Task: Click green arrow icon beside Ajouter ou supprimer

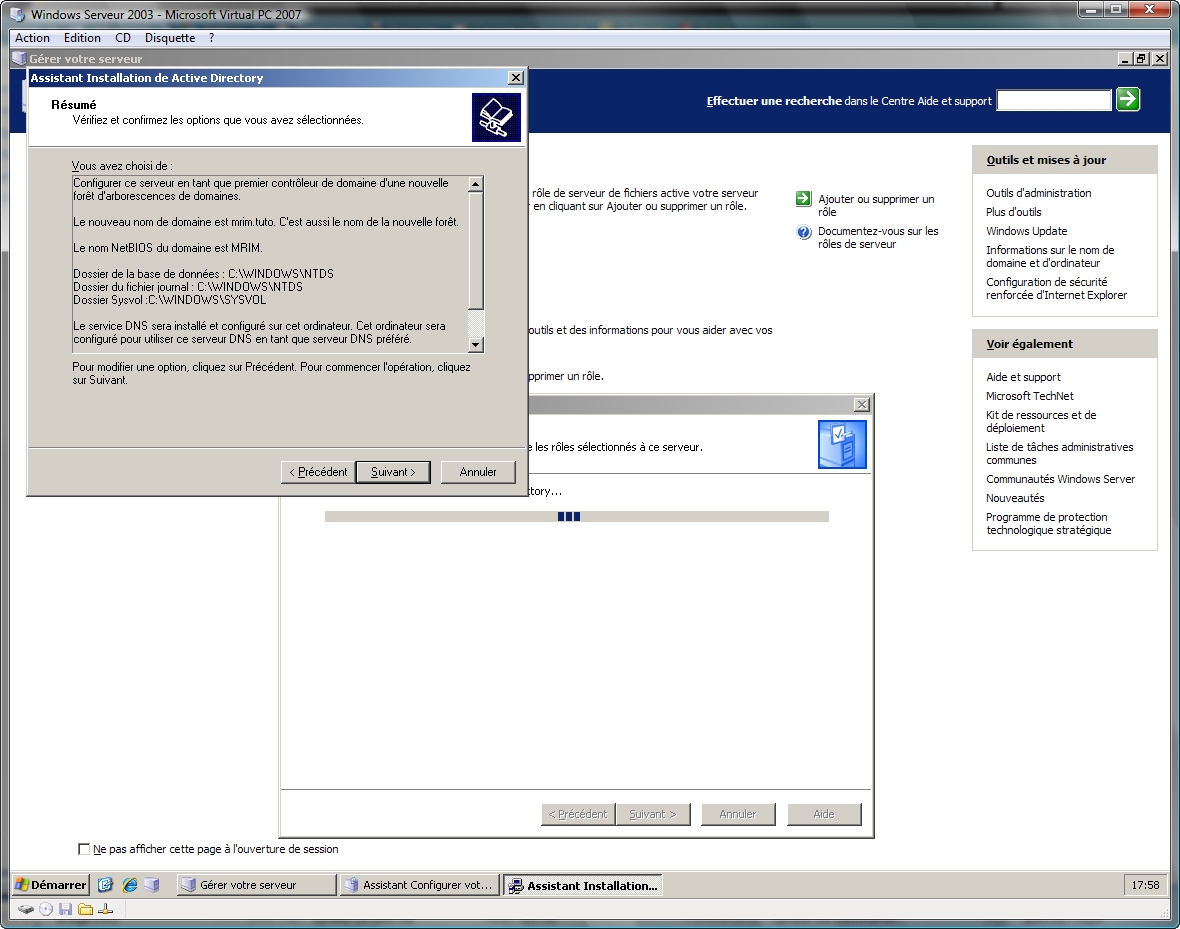Action: pyautogui.click(x=803, y=199)
